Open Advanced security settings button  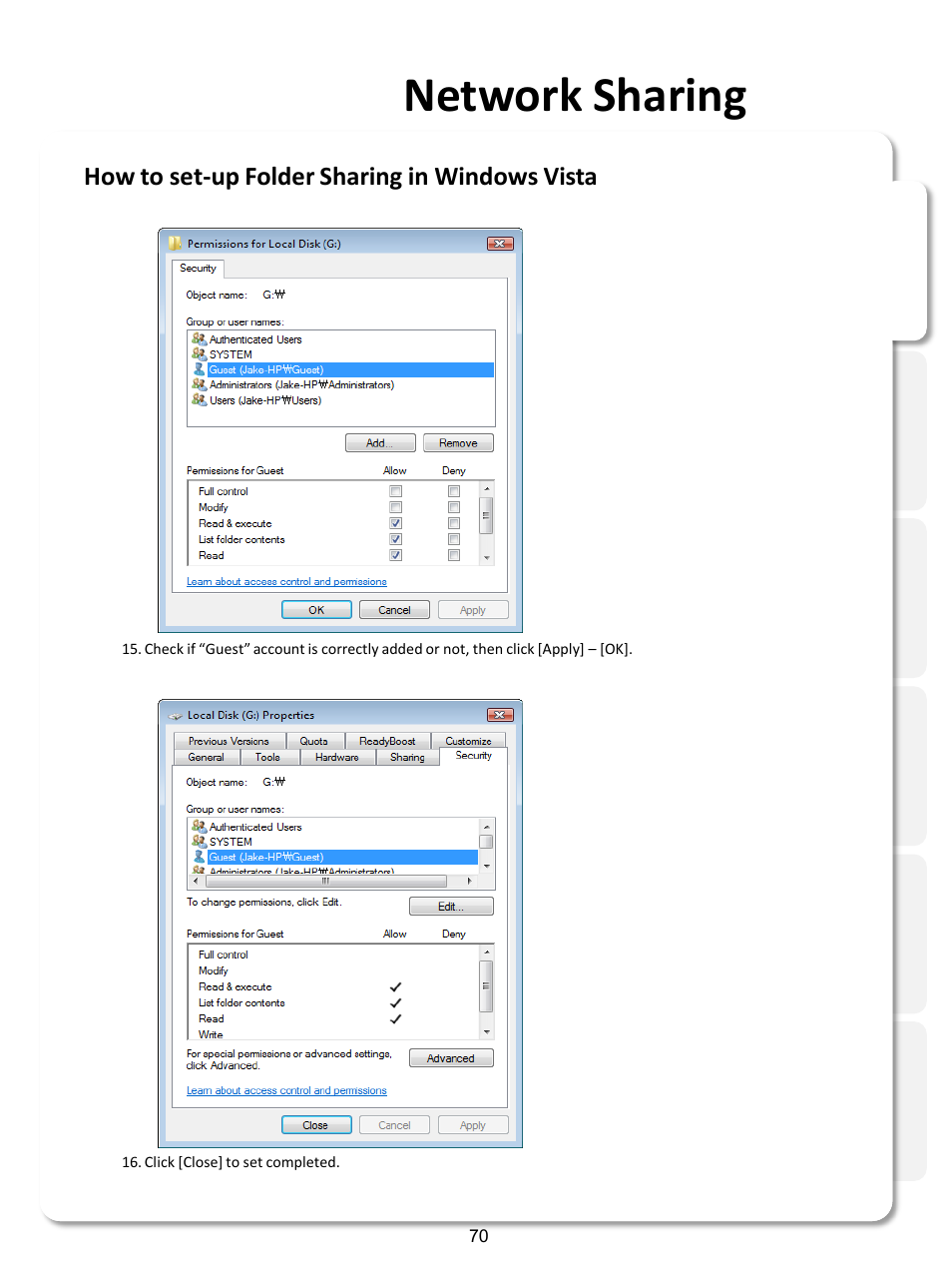[x=451, y=1058]
